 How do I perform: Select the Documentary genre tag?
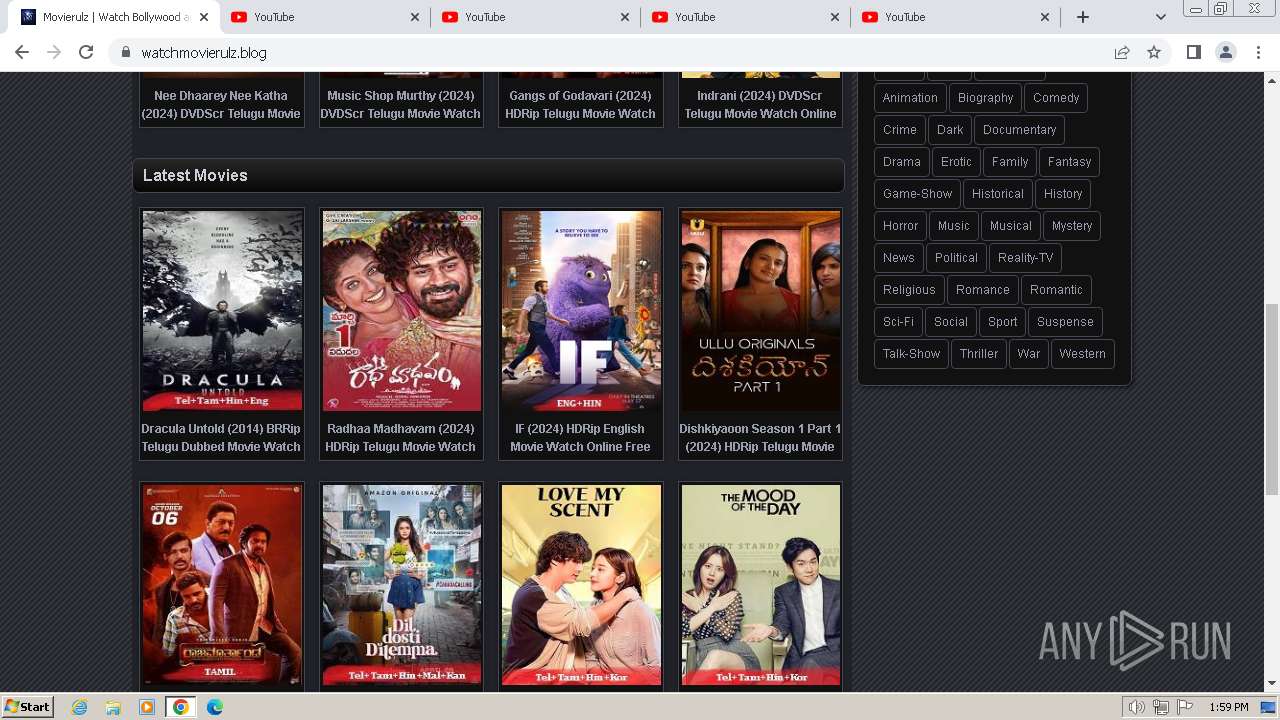[x=1019, y=130]
